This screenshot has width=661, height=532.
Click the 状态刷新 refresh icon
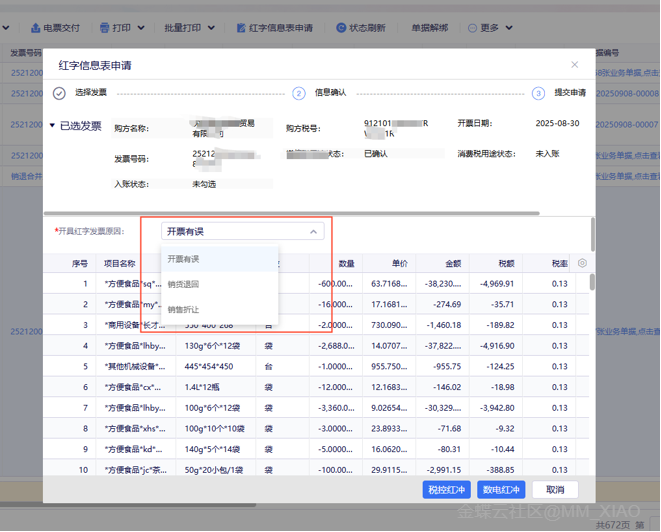tap(341, 28)
